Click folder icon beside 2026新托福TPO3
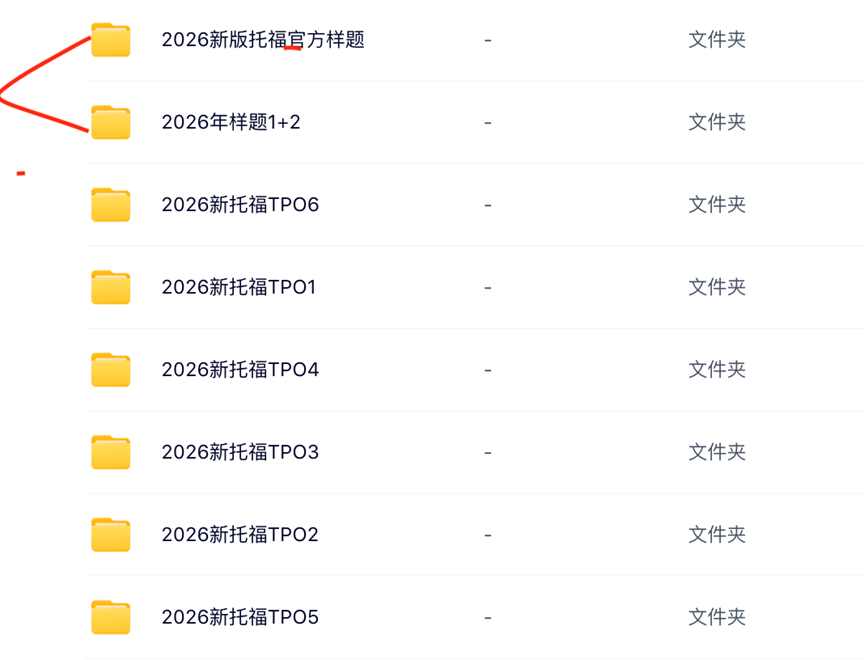This screenshot has height=660, width=864. point(111,452)
